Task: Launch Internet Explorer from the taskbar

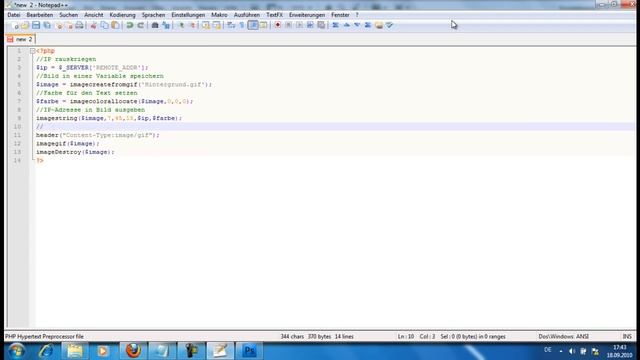Action: 46,351
